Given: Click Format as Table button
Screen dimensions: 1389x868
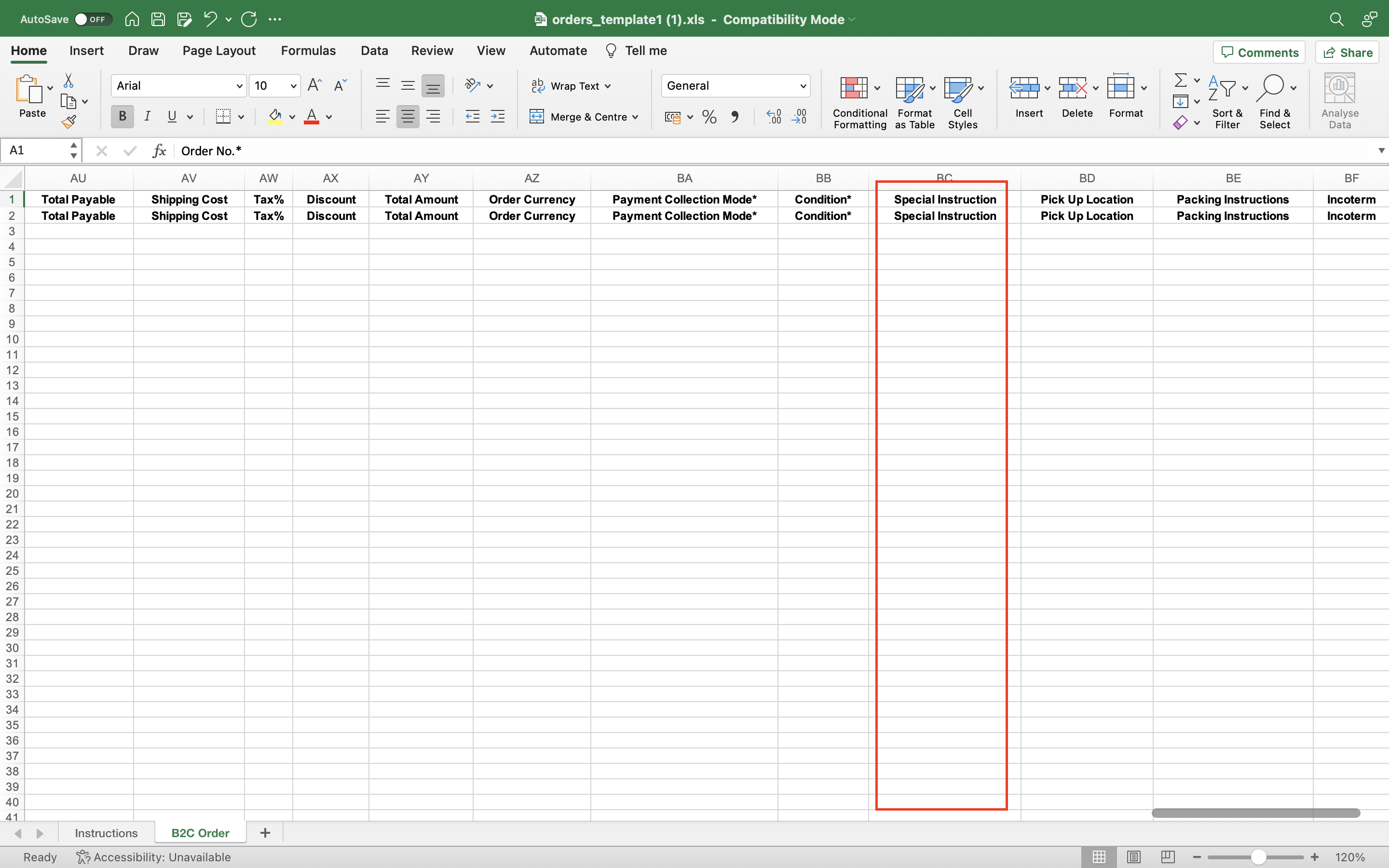Looking at the screenshot, I should pos(915,101).
